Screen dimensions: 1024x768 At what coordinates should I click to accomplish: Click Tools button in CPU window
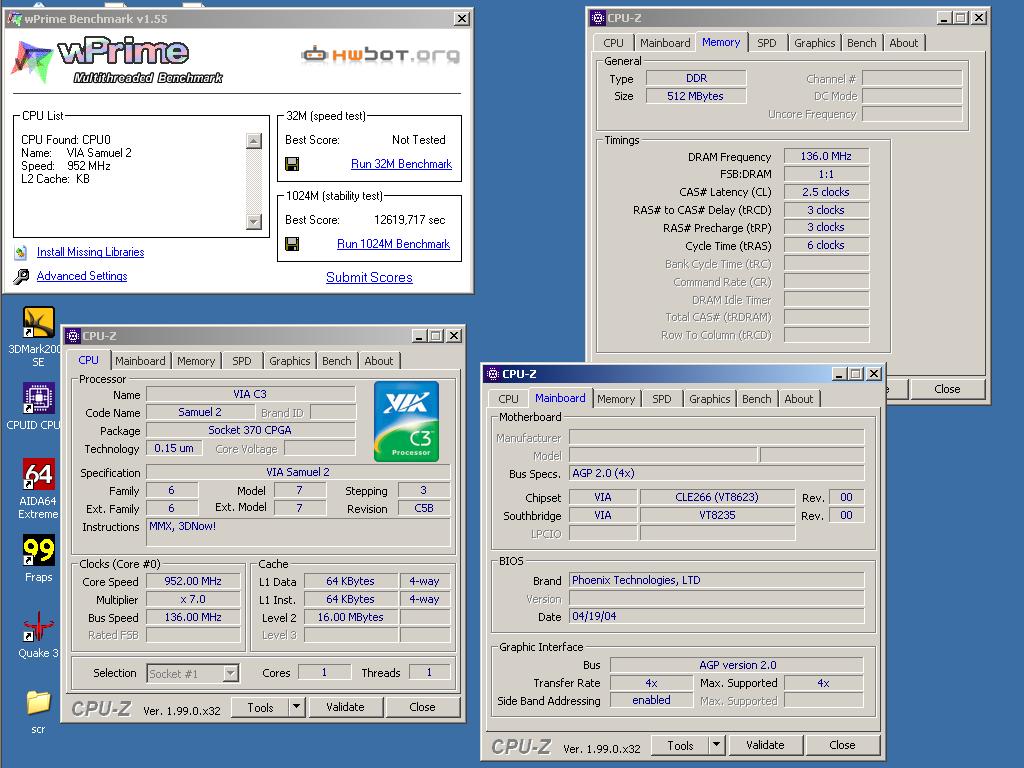(x=261, y=707)
